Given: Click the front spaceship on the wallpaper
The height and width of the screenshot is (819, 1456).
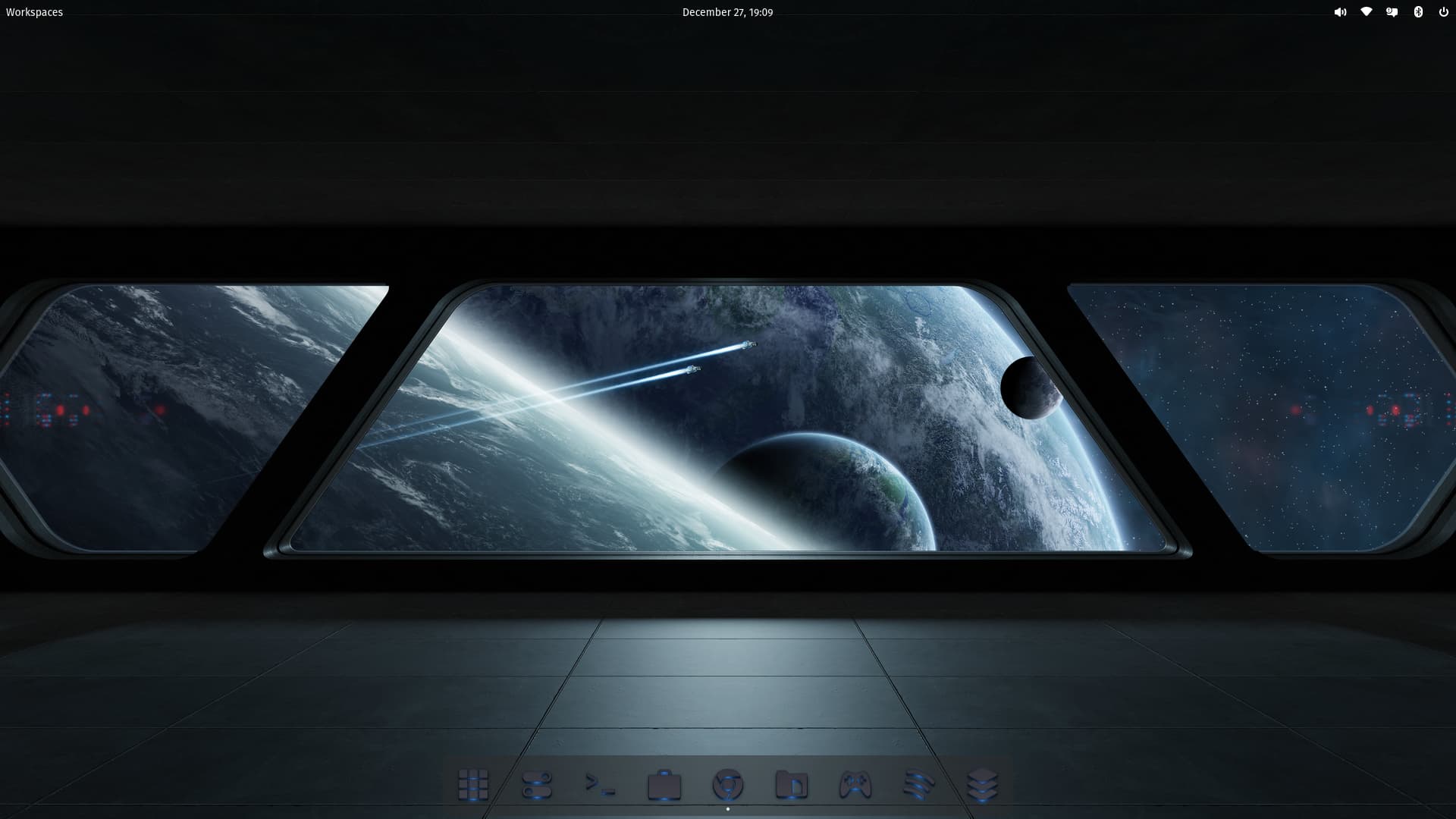Looking at the screenshot, I should tap(749, 345).
